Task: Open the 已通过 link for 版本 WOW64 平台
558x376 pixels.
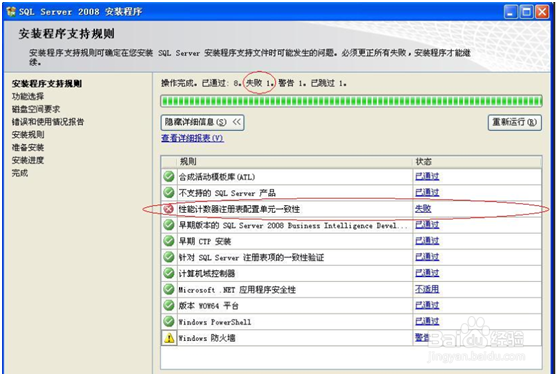Action: (427, 305)
